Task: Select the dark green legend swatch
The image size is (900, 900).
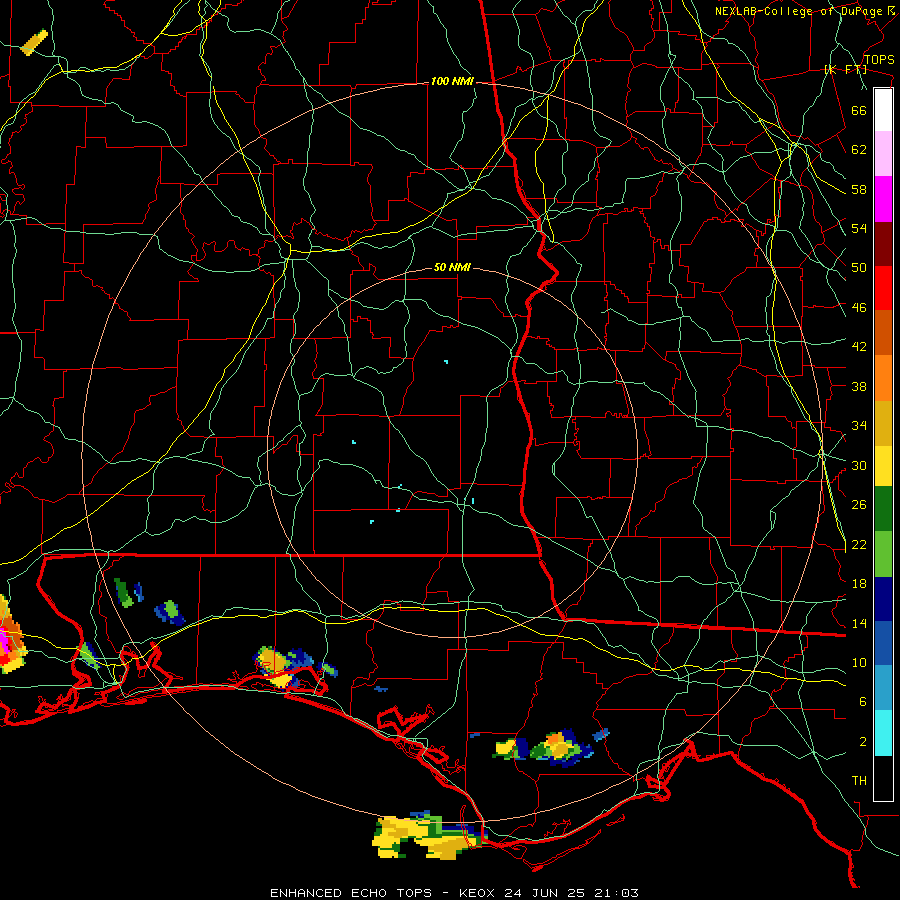Action: (883, 509)
